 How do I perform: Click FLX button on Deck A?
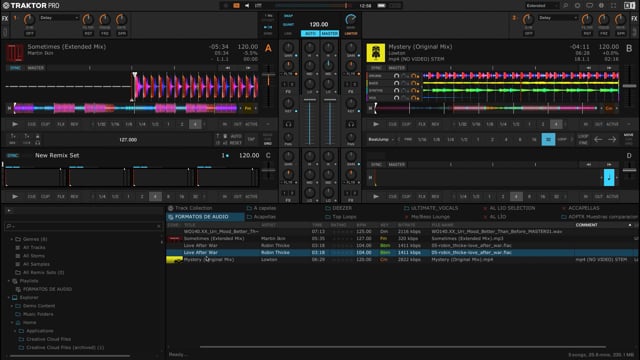pyautogui.click(x=61, y=124)
